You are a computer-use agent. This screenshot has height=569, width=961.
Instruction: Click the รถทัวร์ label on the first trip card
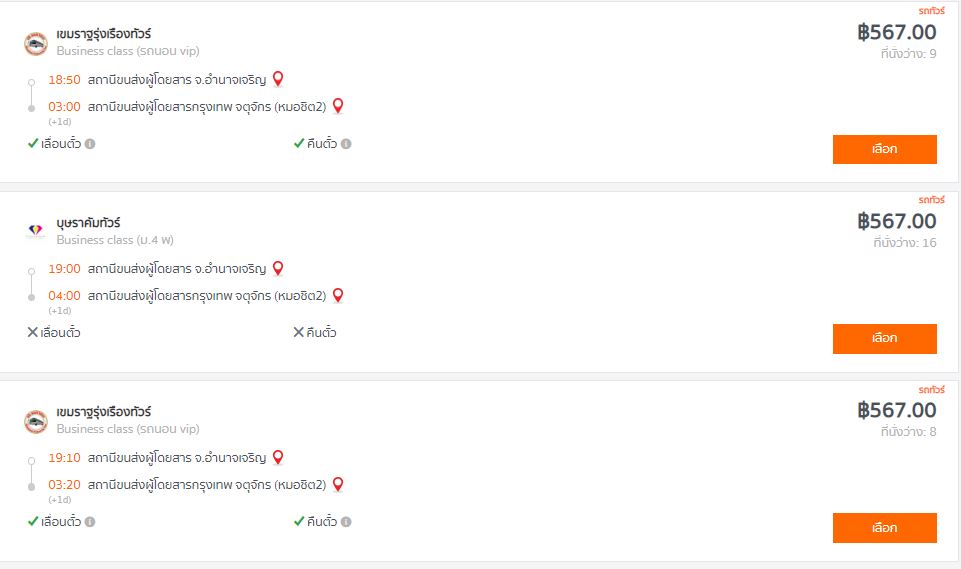932,10
